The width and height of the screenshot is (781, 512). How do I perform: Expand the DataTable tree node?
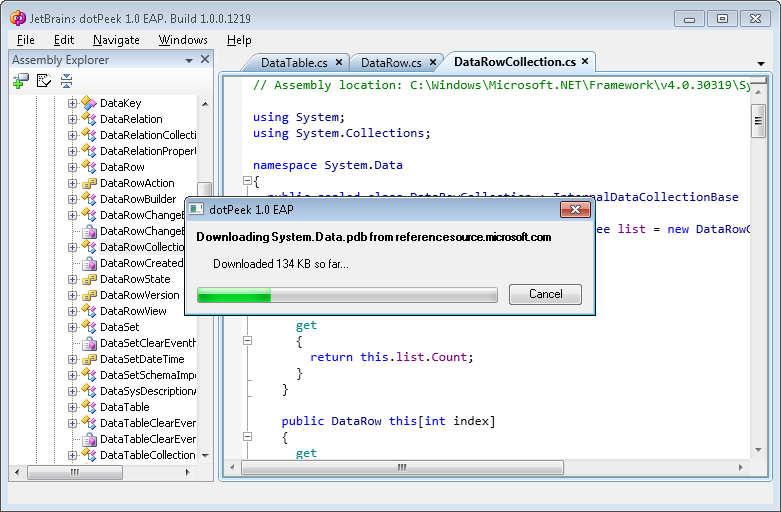(73, 407)
